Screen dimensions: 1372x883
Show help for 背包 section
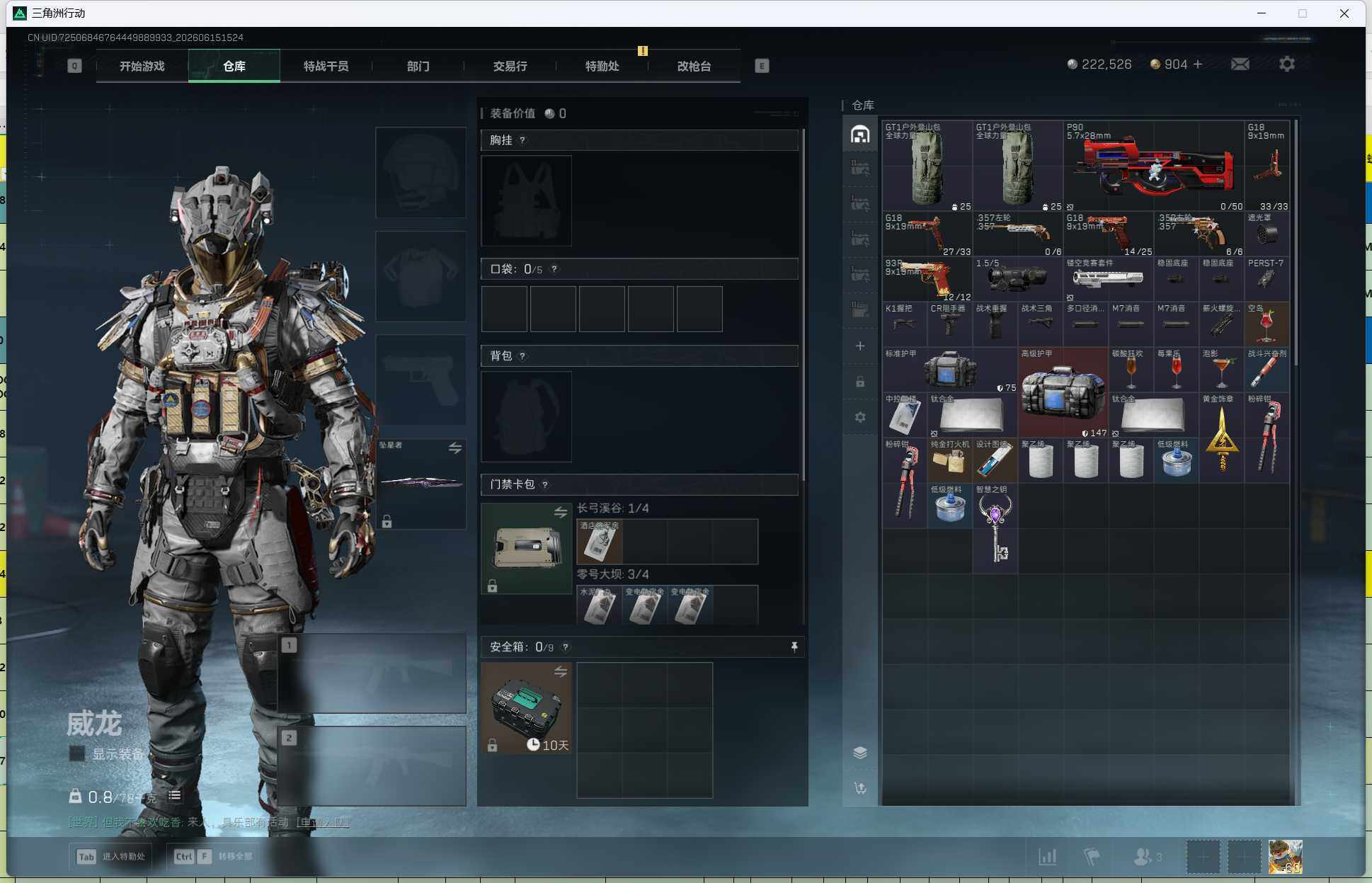pyautogui.click(x=522, y=355)
